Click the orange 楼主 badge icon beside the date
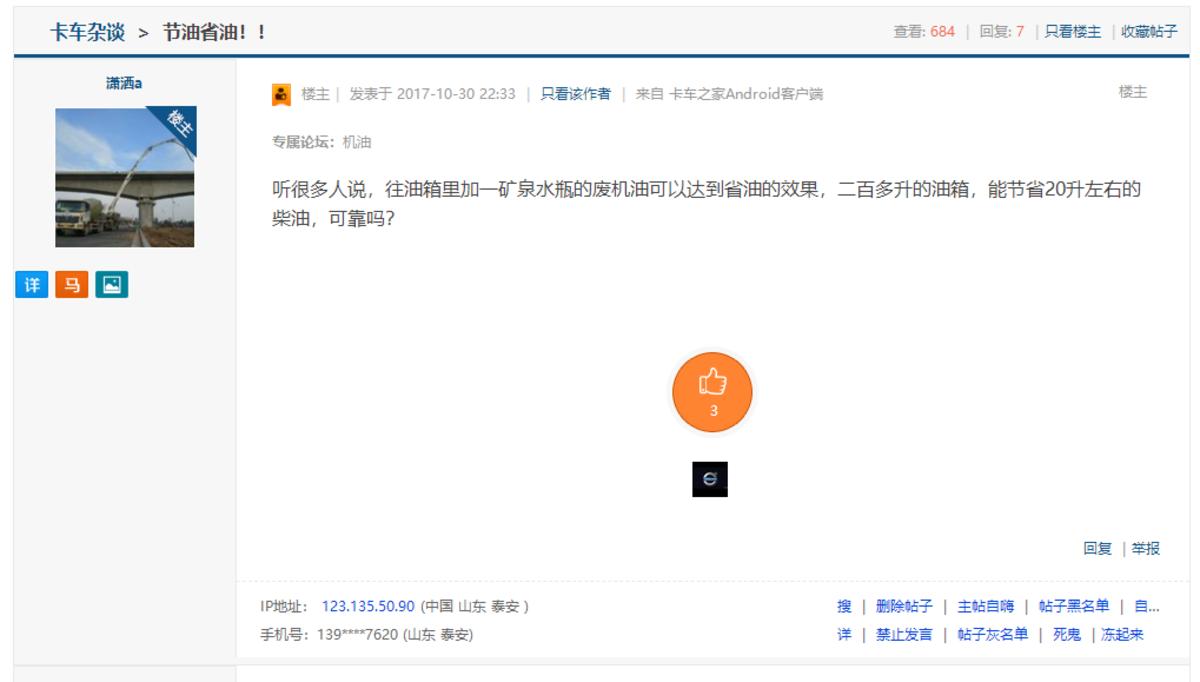The image size is (1200, 682). [x=280, y=95]
